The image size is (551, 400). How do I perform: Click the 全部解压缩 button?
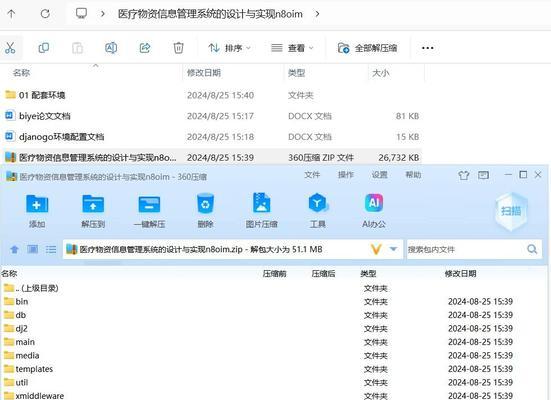(x=368, y=48)
